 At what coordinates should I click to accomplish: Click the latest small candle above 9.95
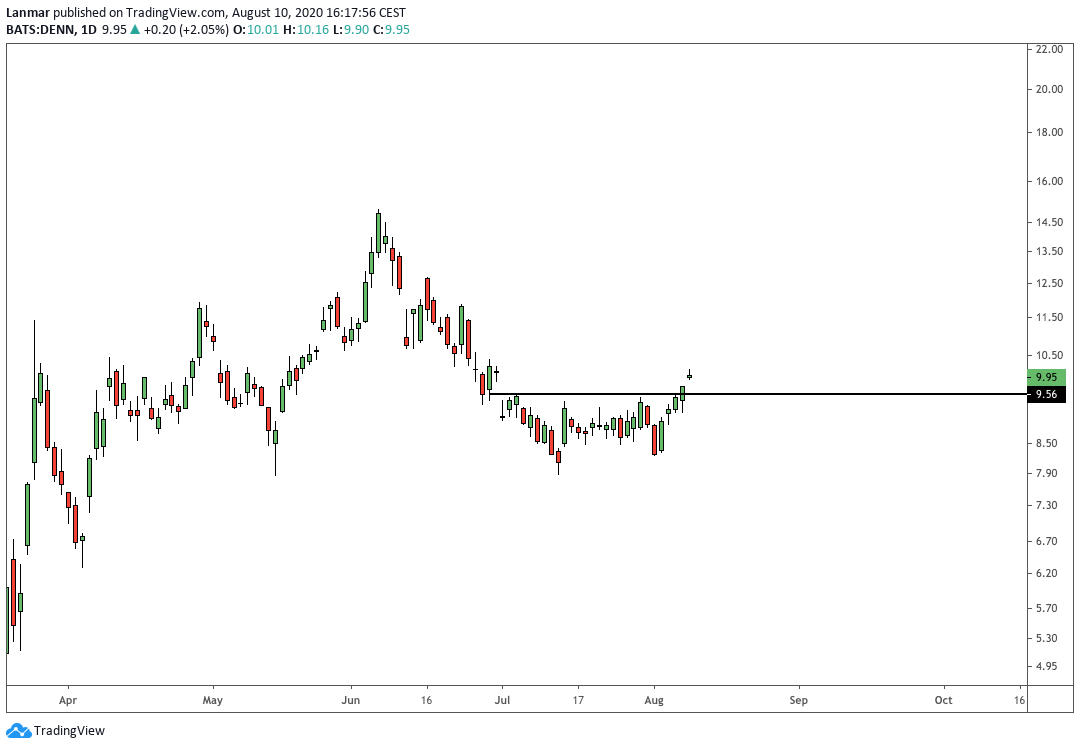click(689, 376)
